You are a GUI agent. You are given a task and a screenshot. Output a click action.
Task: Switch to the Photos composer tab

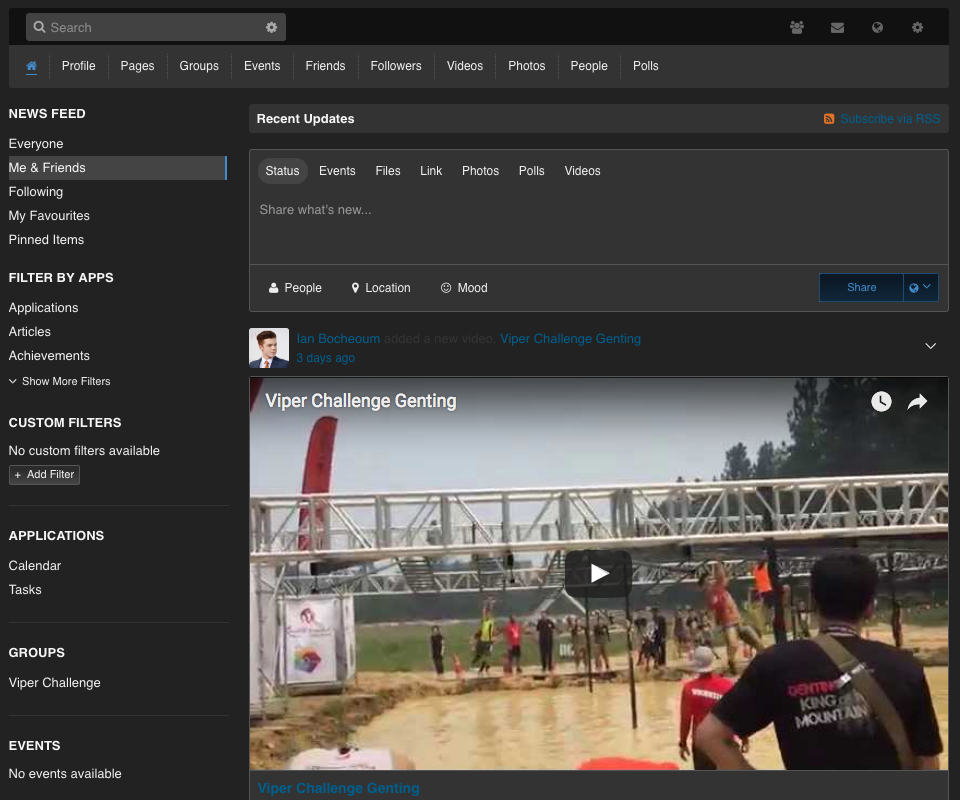480,171
